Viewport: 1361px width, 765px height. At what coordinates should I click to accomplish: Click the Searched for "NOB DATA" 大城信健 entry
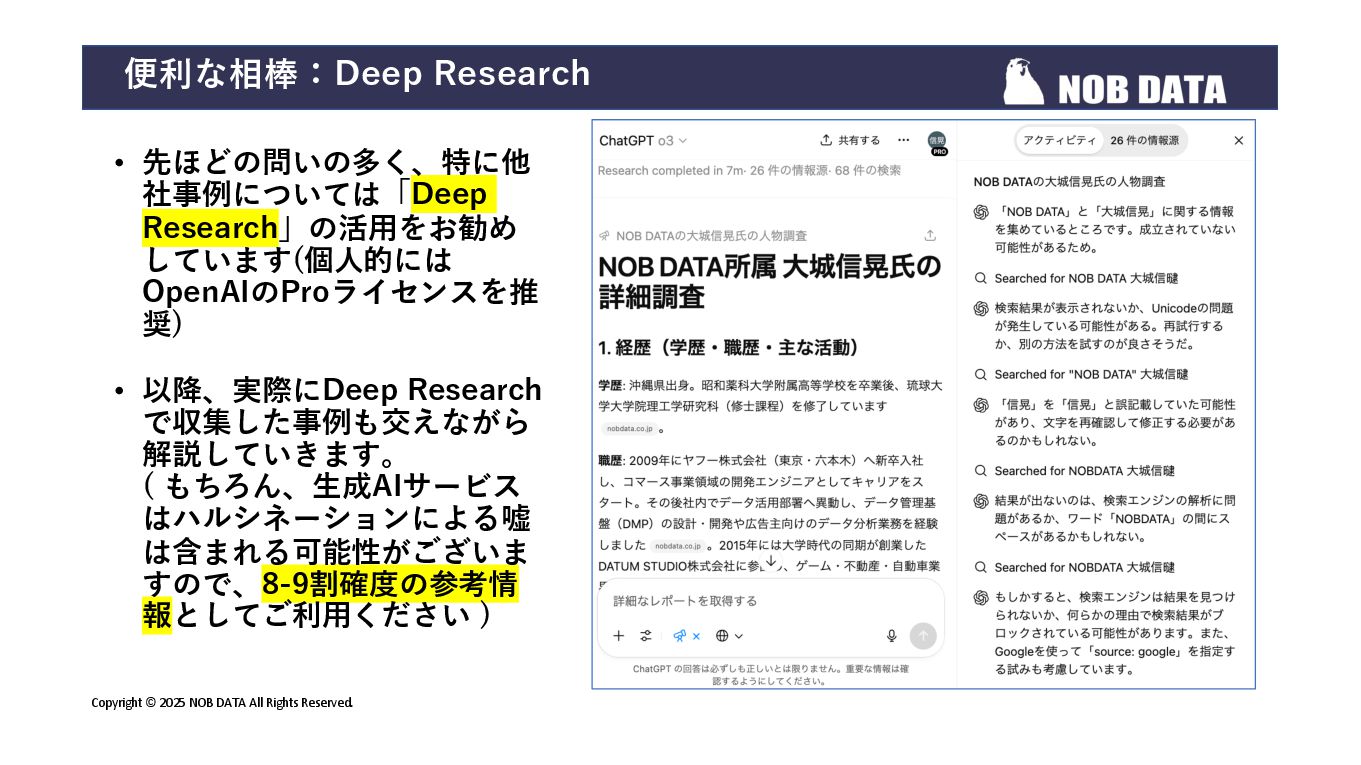click(1080, 374)
